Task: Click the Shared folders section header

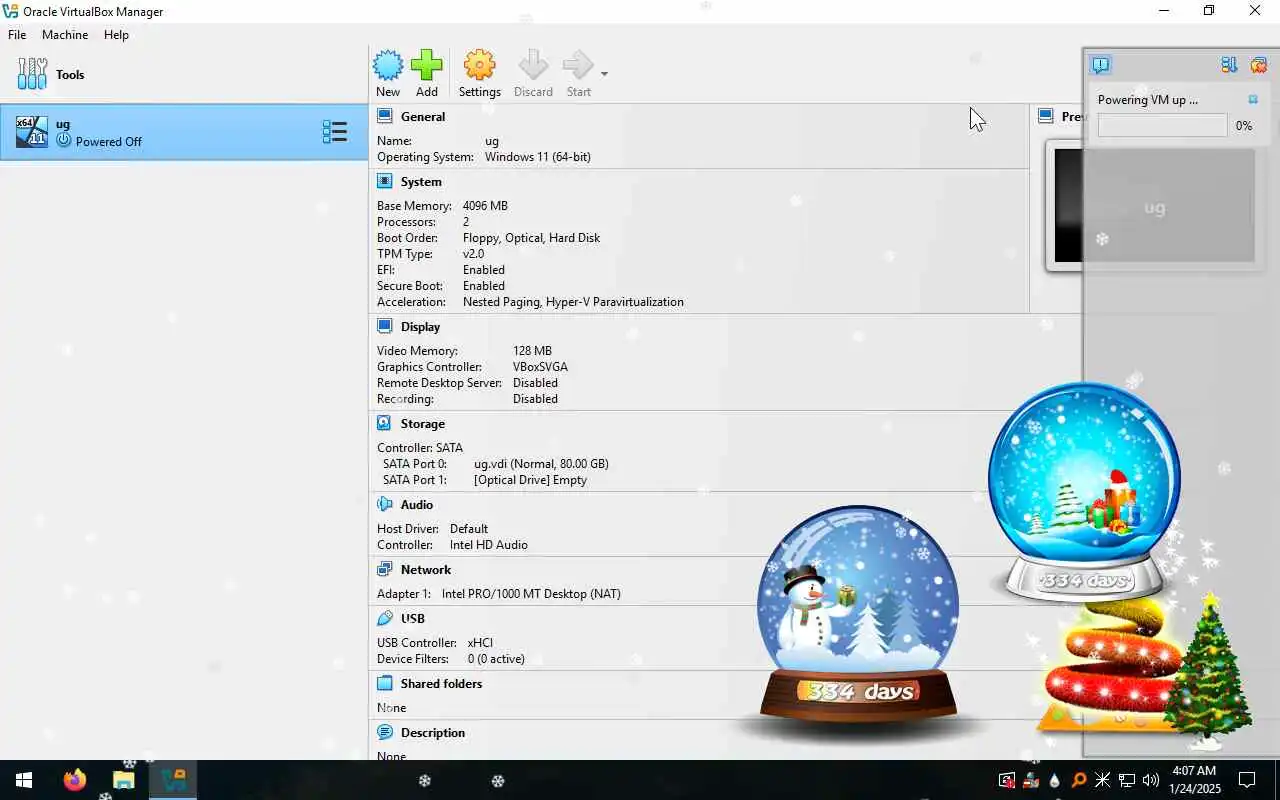Action: click(441, 684)
